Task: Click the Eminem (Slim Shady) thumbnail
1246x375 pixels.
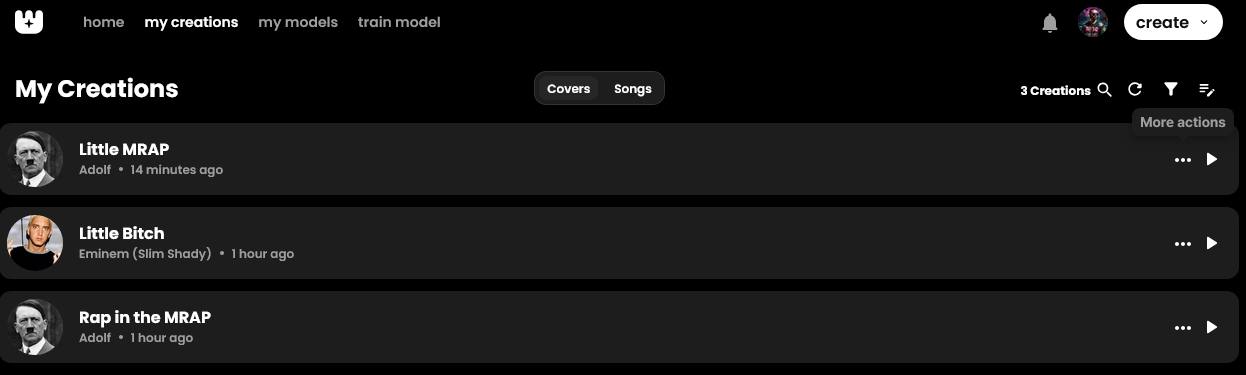Action: pos(35,243)
